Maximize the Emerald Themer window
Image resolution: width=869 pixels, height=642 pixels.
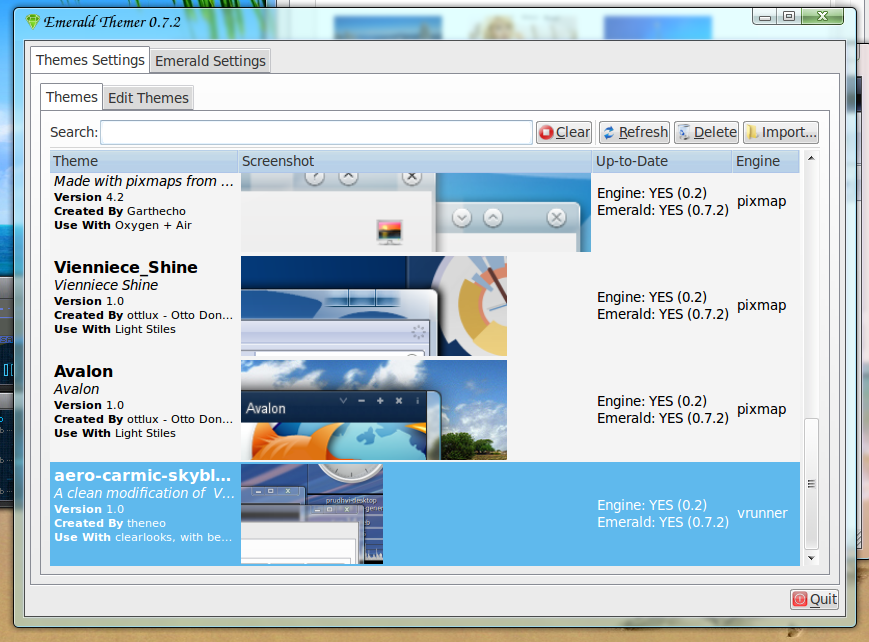pos(789,17)
